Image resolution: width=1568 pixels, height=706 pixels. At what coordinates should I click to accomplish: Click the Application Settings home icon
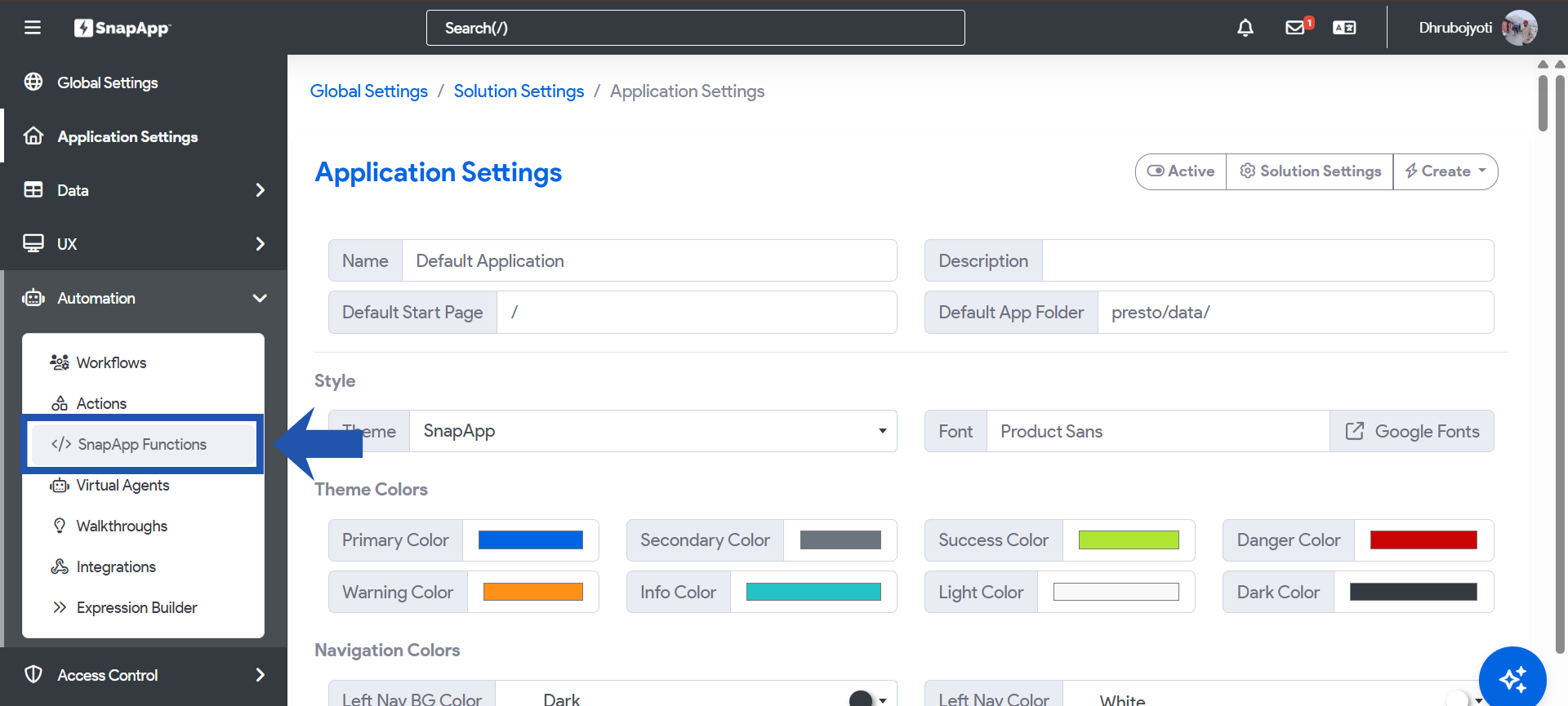point(33,135)
